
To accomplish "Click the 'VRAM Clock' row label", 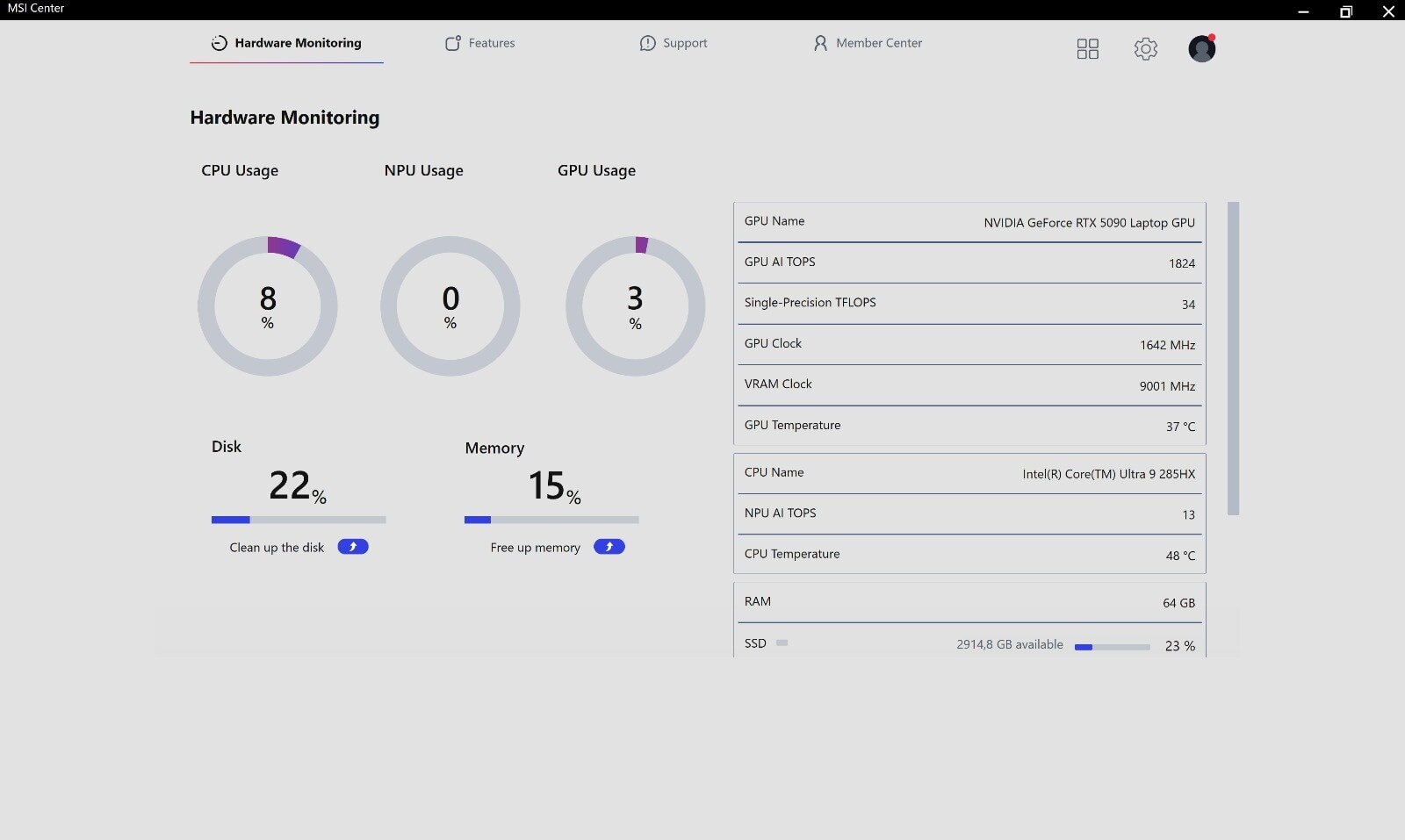I will pos(778,384).
